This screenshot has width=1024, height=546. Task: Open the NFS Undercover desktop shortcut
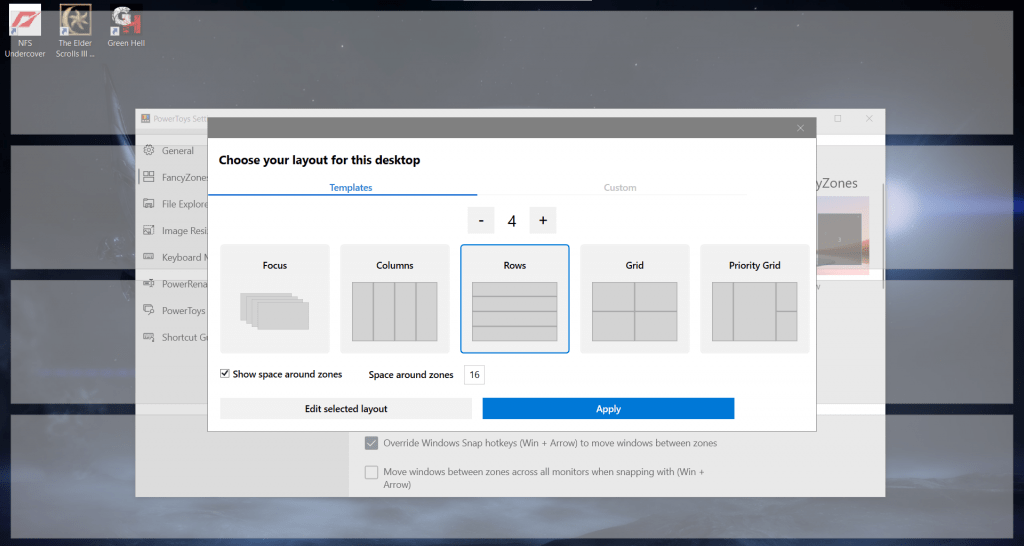(25, 20)
